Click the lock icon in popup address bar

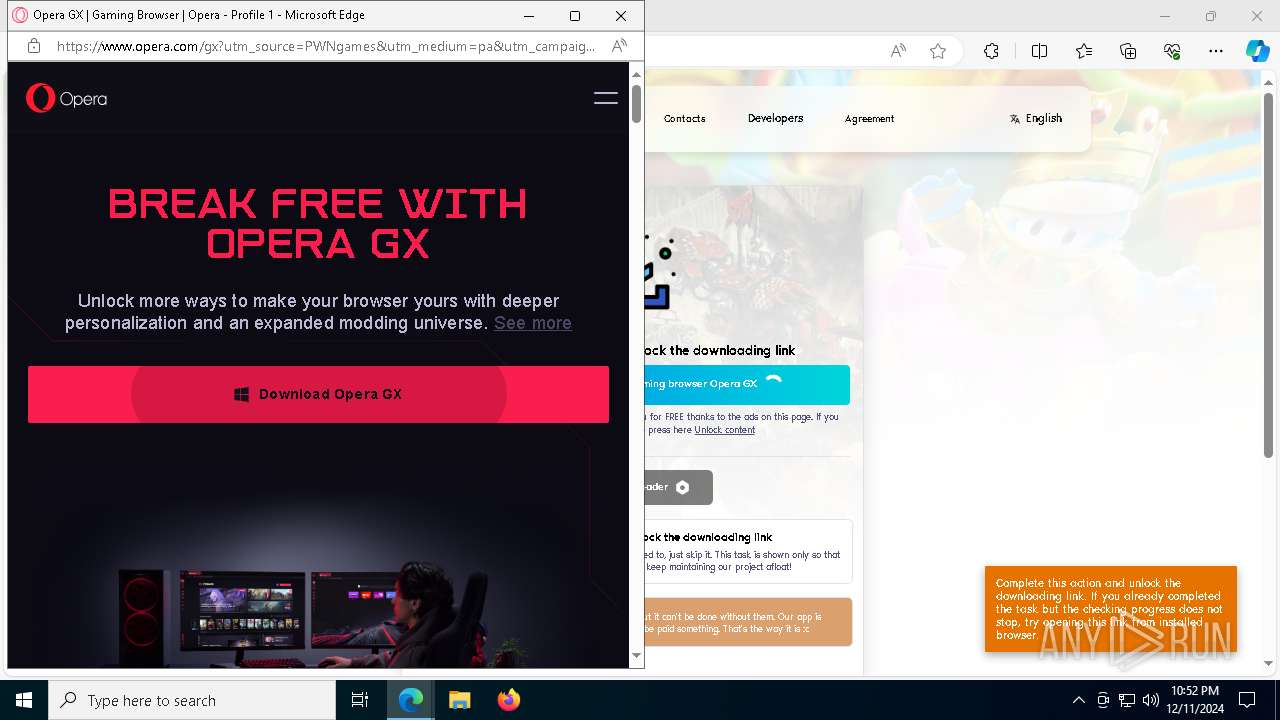[x=33, y=46]
